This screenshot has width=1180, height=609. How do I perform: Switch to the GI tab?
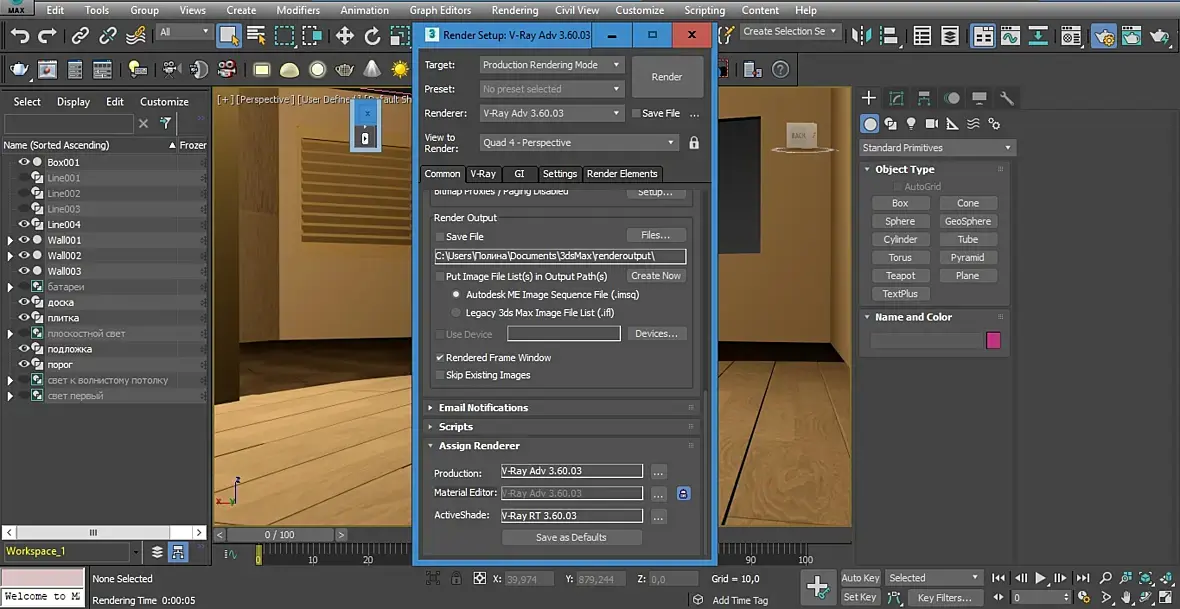[x=519, y=174]
